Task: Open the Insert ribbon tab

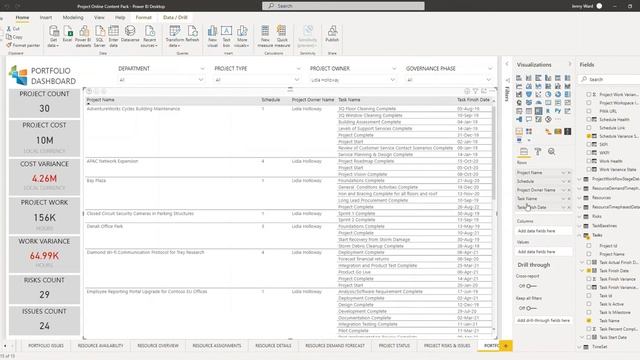Action: (46, 18)
